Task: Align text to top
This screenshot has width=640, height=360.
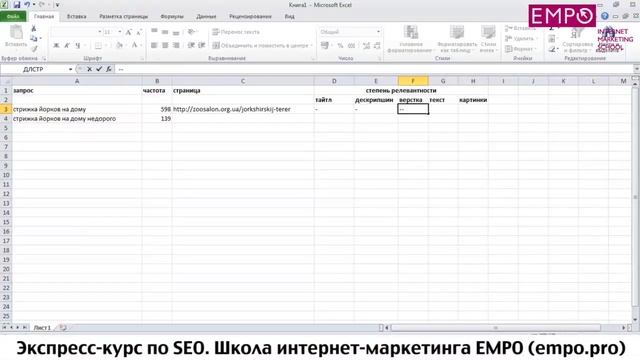Action: (154, 32)
